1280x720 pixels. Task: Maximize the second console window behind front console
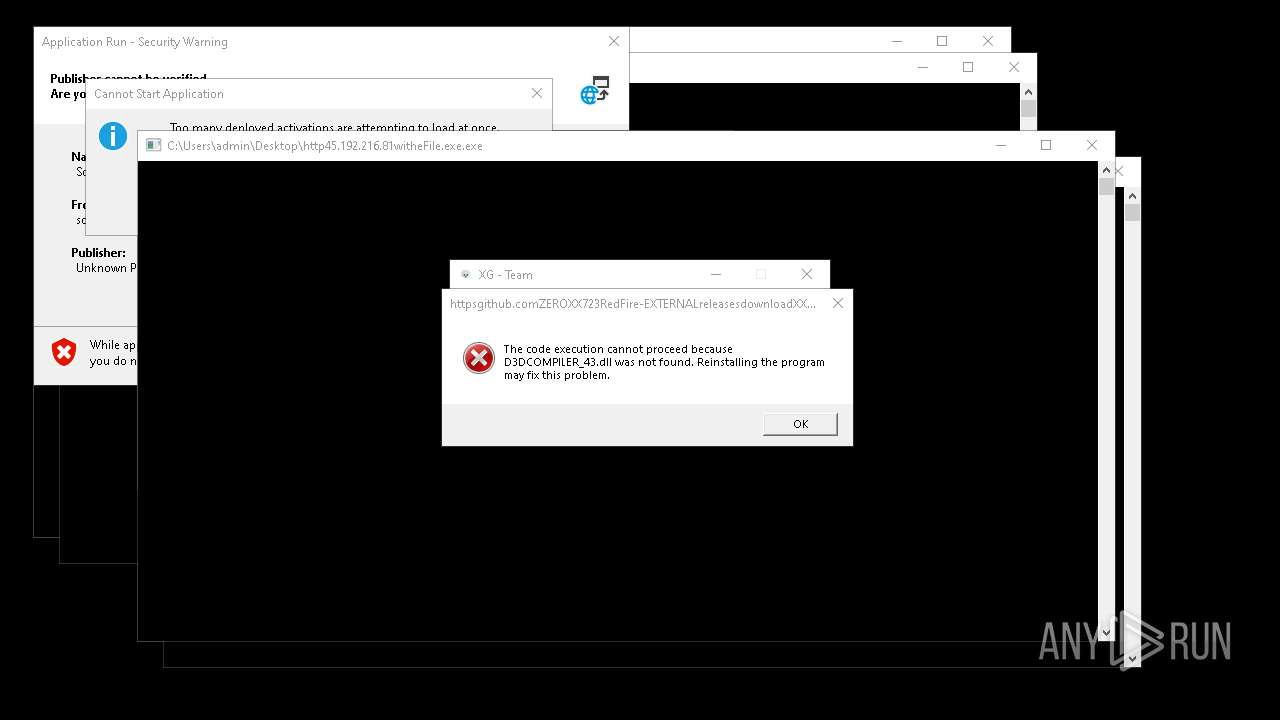click(x=968, y=67)
